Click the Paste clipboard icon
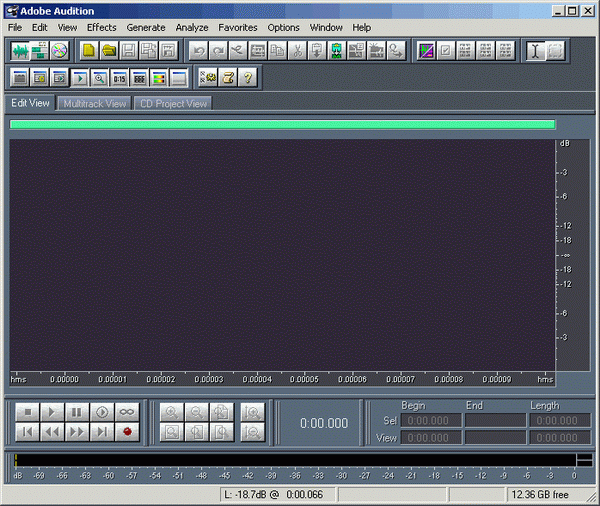 point(317,51)
